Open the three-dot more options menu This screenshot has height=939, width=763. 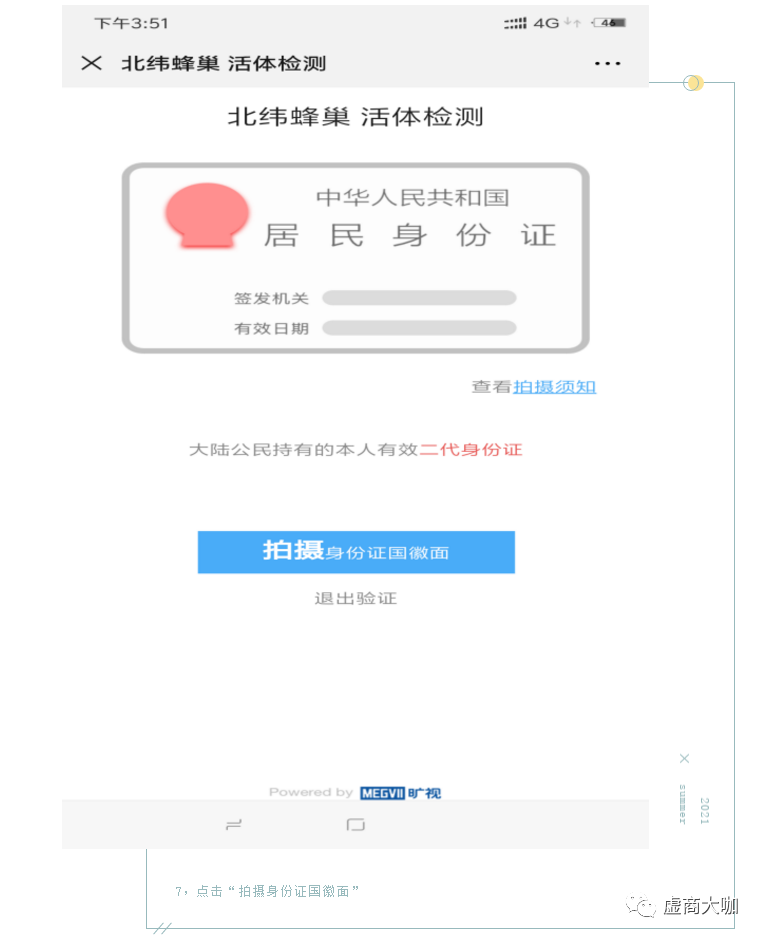point(607,63)
